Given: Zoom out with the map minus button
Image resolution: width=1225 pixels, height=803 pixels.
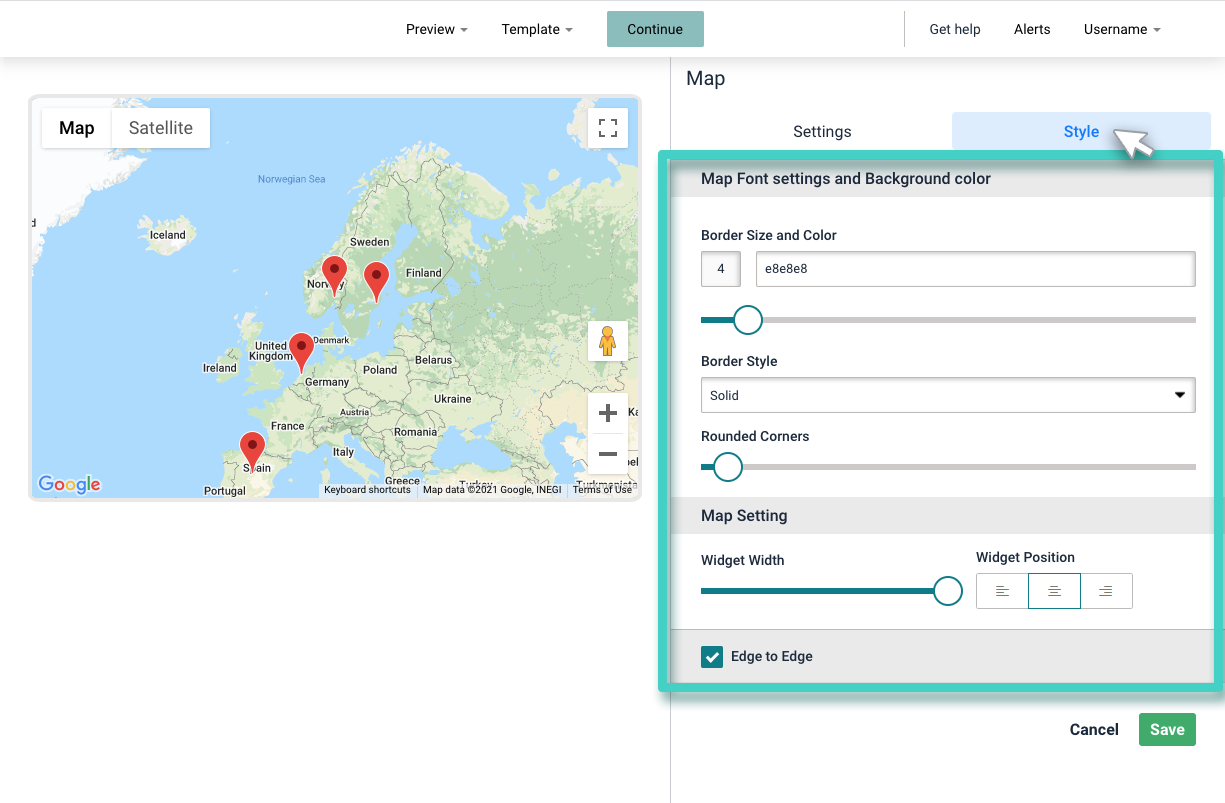Looking at the screenshot, I should 608,454.
